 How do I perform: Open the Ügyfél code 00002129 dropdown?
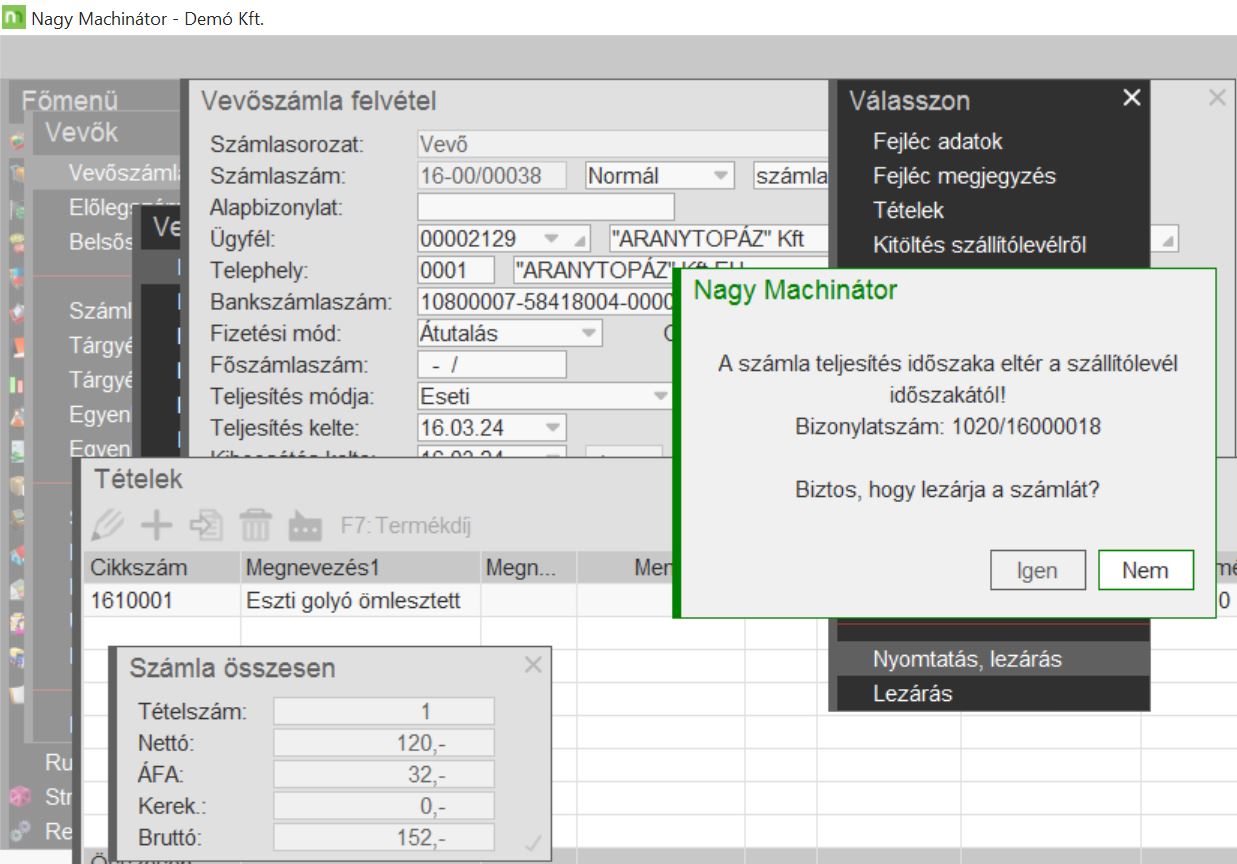pyautogui.click(x=549, y=239)
